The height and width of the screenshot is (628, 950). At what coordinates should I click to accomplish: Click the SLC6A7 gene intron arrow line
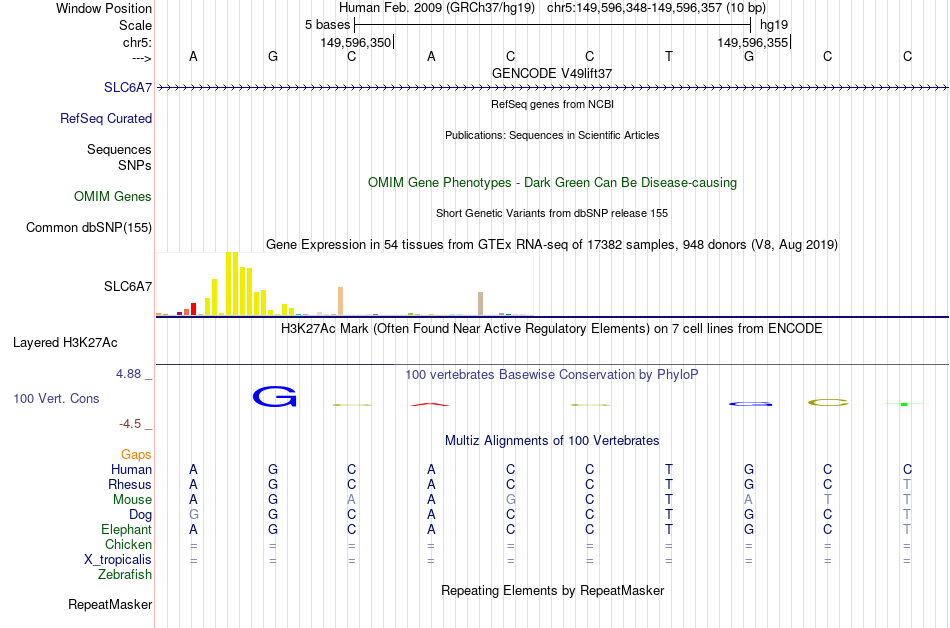(x=552, y=88)
